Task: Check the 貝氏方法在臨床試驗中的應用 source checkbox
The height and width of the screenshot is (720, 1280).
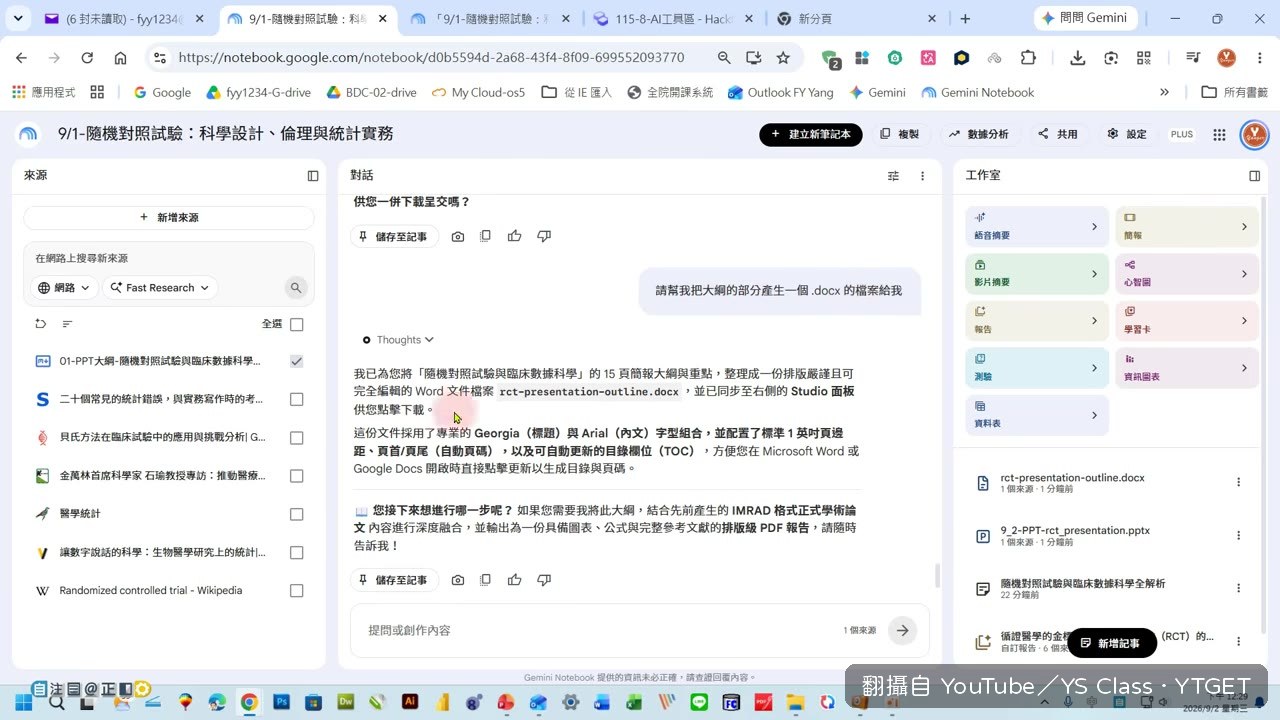Action: pyautogui.click(x=296, y=438)
